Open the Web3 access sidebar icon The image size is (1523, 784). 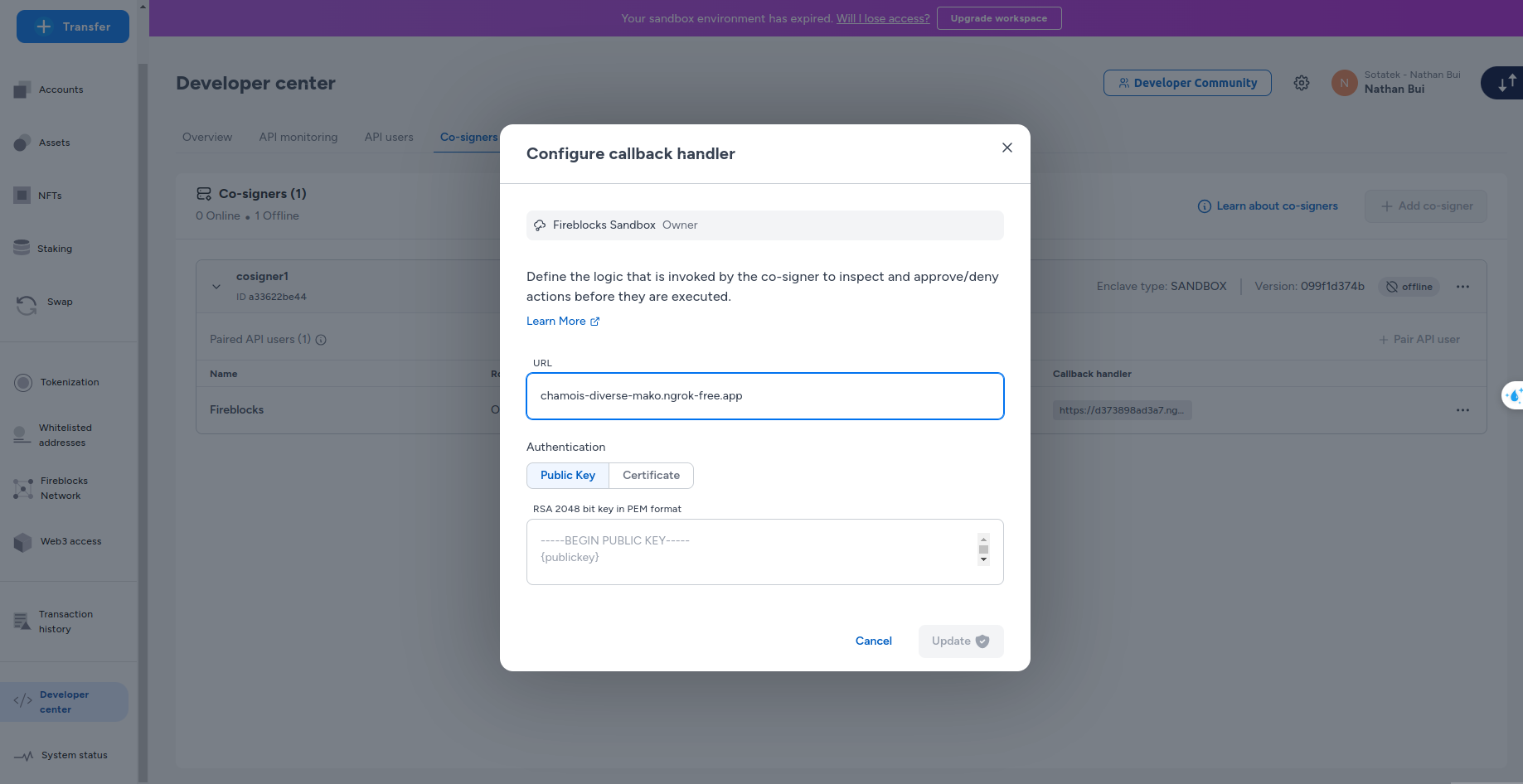(x=22, y=542)
